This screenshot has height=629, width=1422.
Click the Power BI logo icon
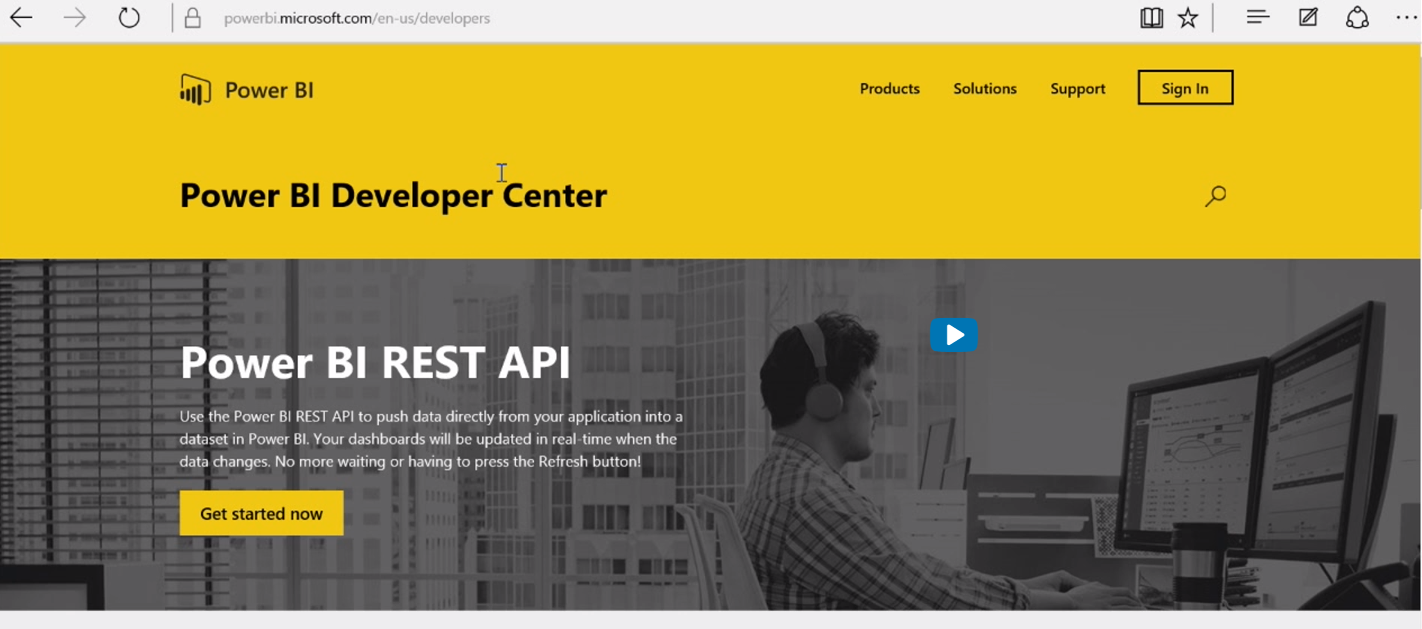[x=195, y=89]
